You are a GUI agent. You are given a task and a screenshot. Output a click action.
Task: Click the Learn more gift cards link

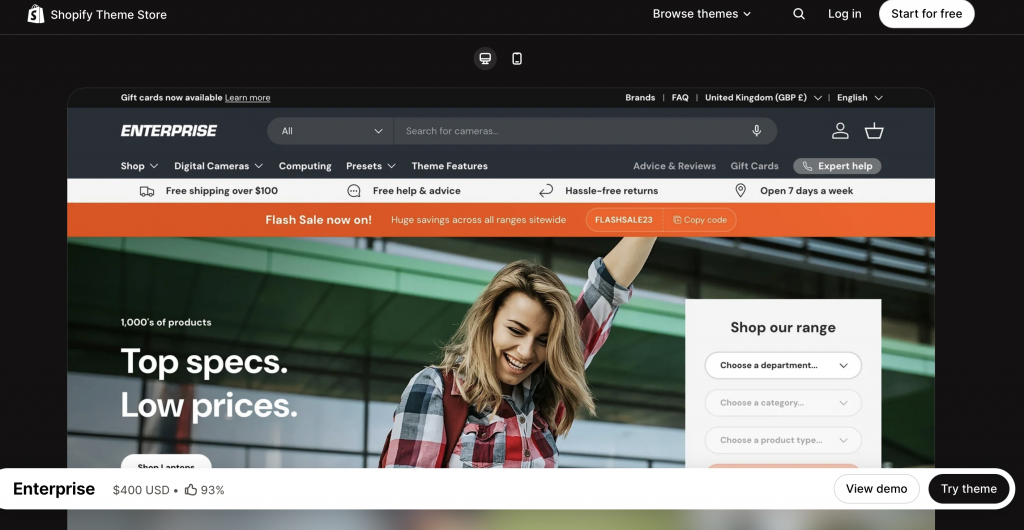coord(248,98)
